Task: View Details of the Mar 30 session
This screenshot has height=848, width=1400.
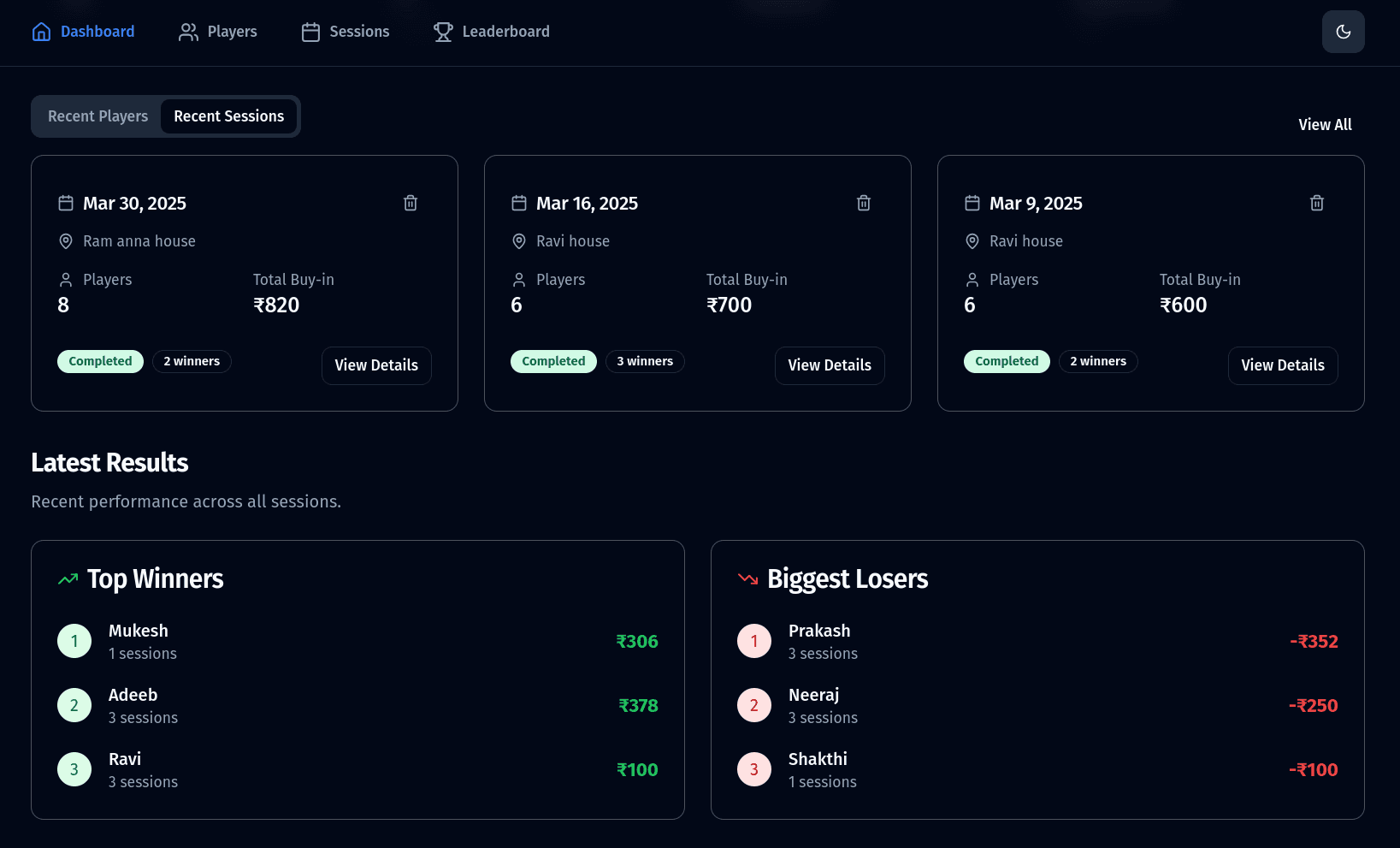Action: pos(376,365)
